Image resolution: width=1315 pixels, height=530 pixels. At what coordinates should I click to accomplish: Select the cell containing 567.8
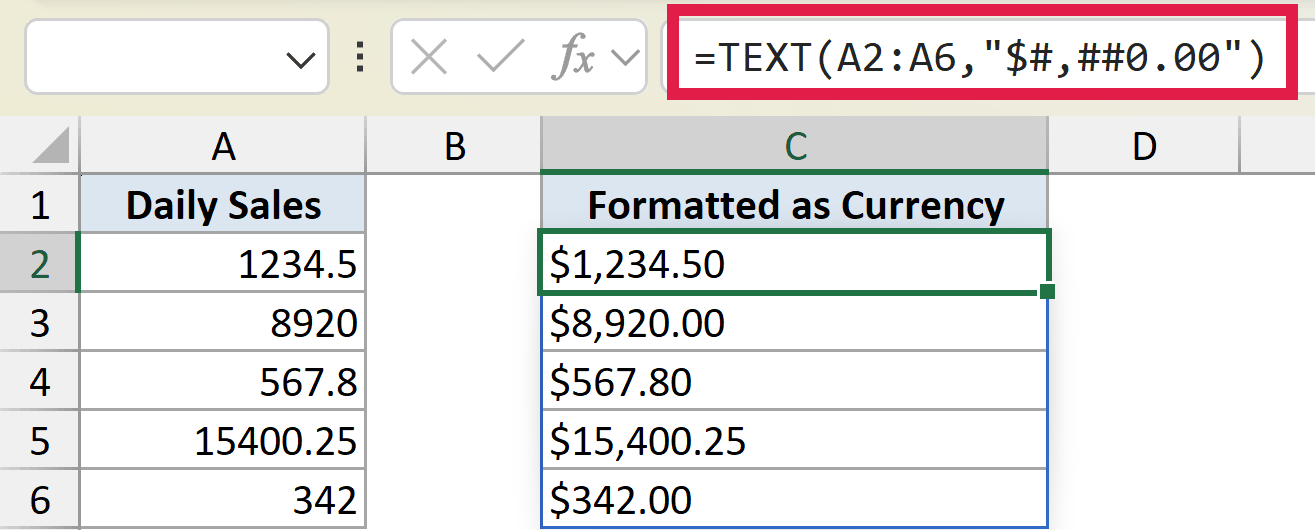223,381
